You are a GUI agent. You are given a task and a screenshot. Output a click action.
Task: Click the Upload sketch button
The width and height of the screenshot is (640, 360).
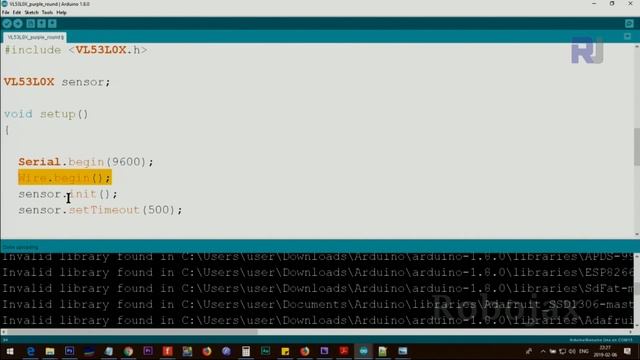(18, 24)
